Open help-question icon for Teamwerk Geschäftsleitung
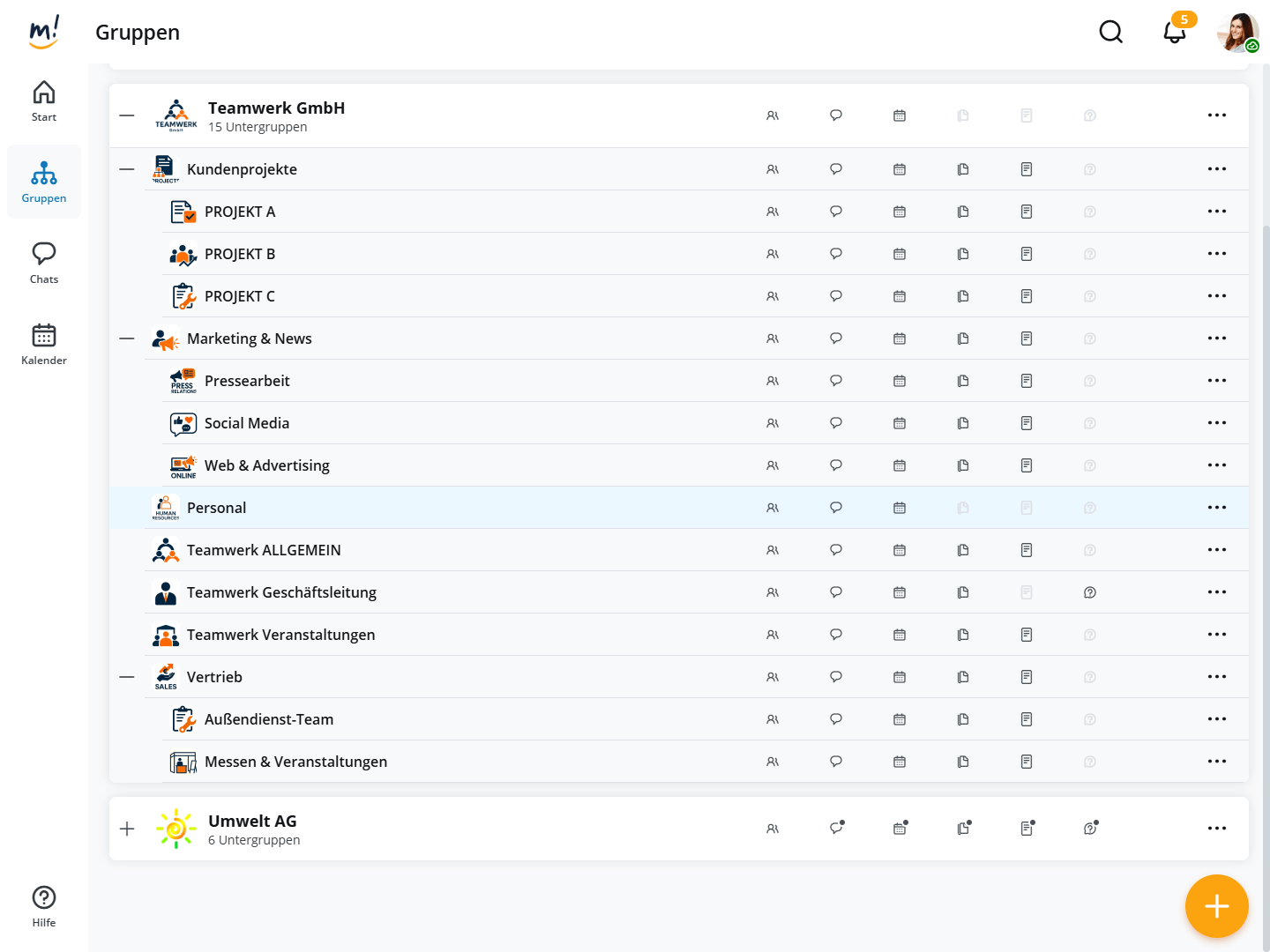 [x=1090, y=592]
